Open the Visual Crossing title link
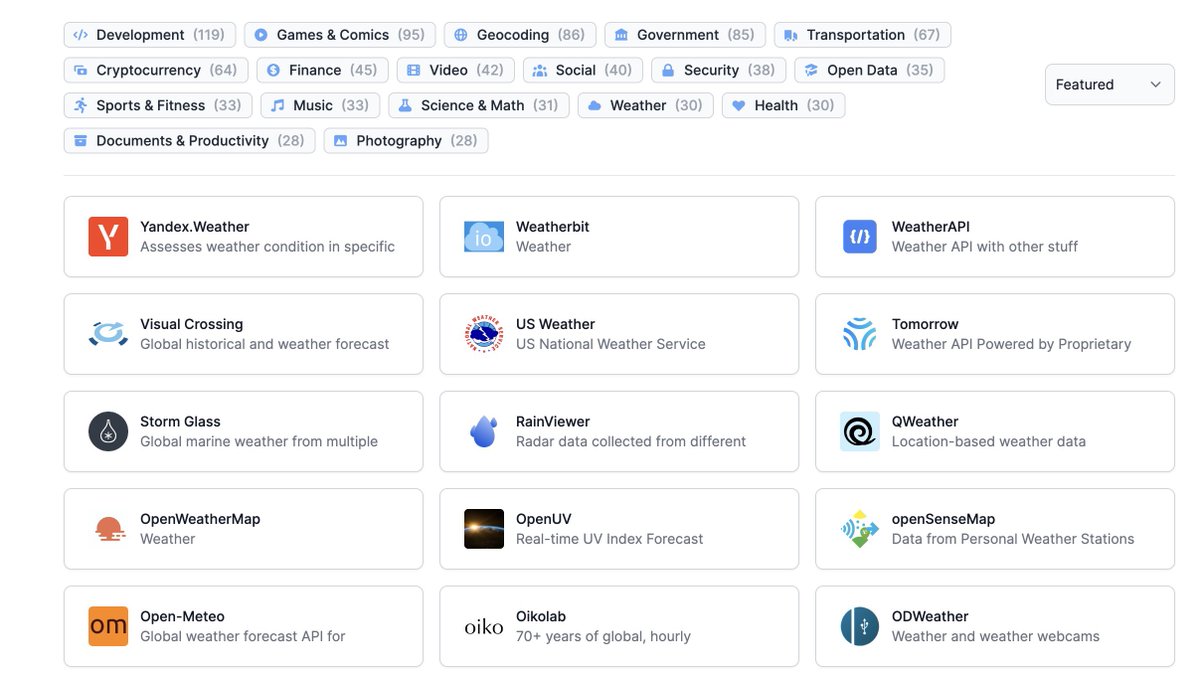1200x676 pixels. pyautogui.click(x=192, y=324)
